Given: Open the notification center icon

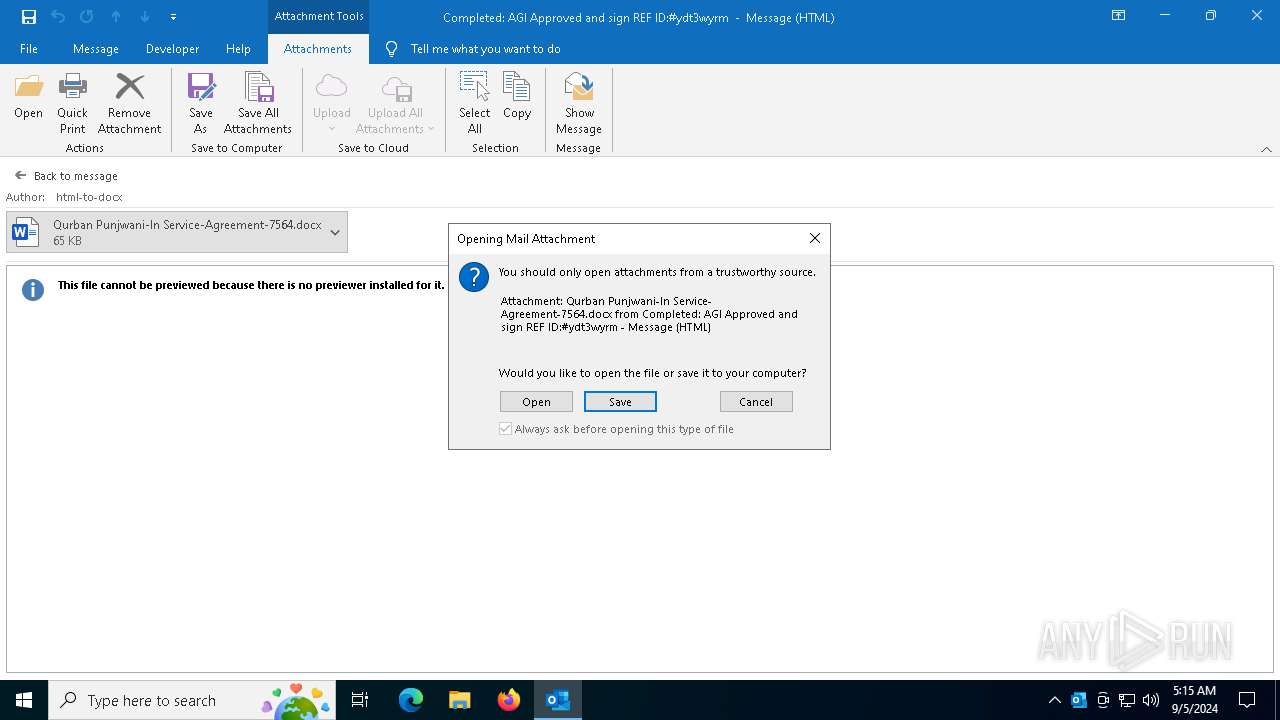Looking at the screenshot, I should 1247,700.
